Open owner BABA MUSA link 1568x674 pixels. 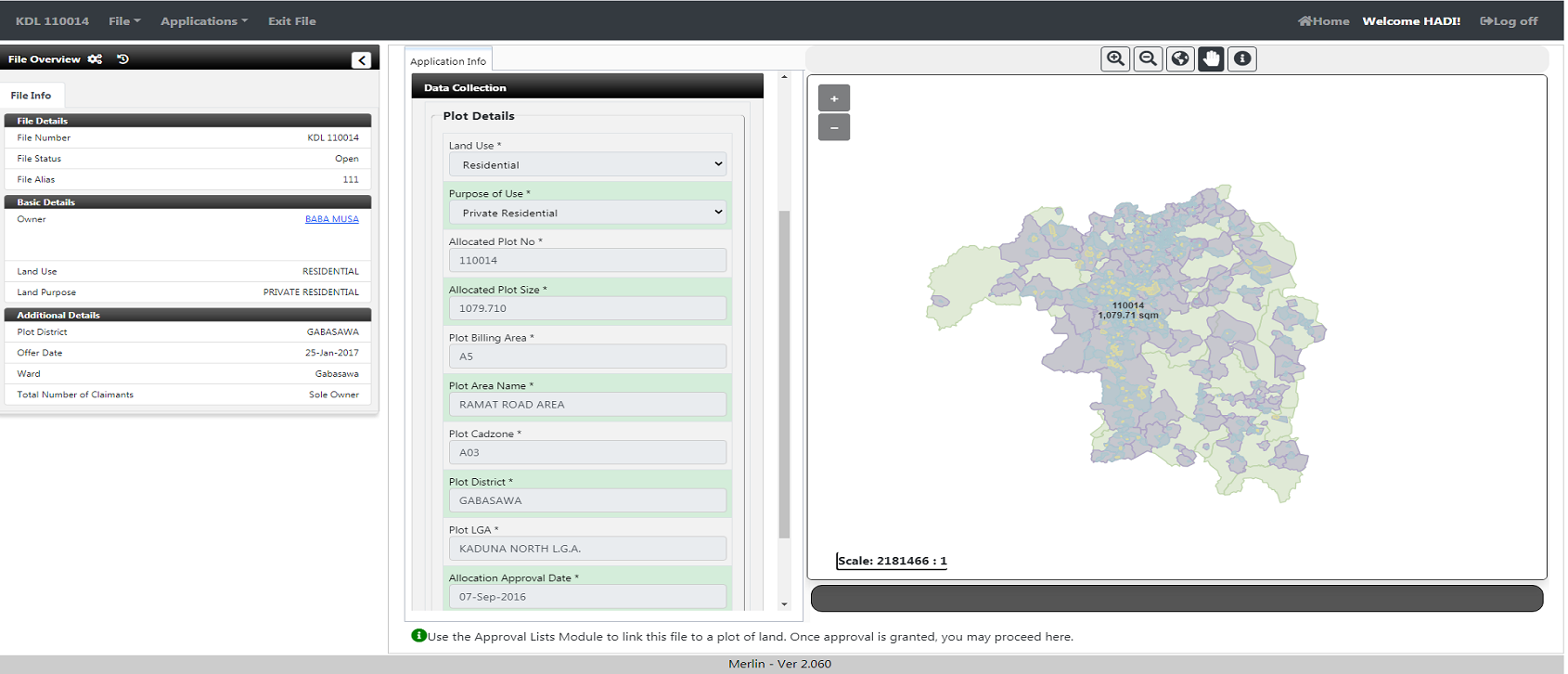tap(332, 219)
